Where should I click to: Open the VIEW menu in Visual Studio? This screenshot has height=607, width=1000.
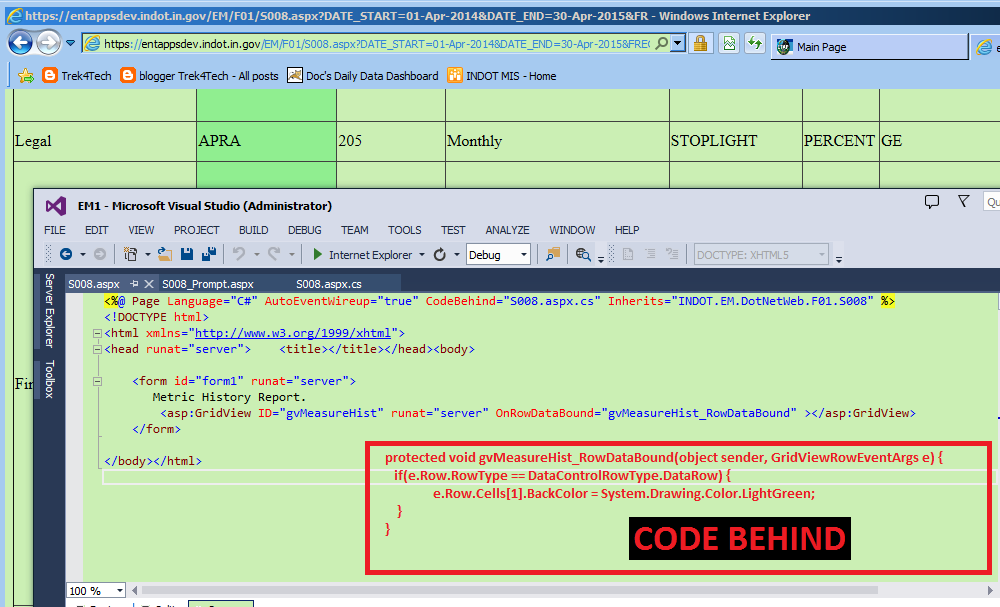click(141, 230)
